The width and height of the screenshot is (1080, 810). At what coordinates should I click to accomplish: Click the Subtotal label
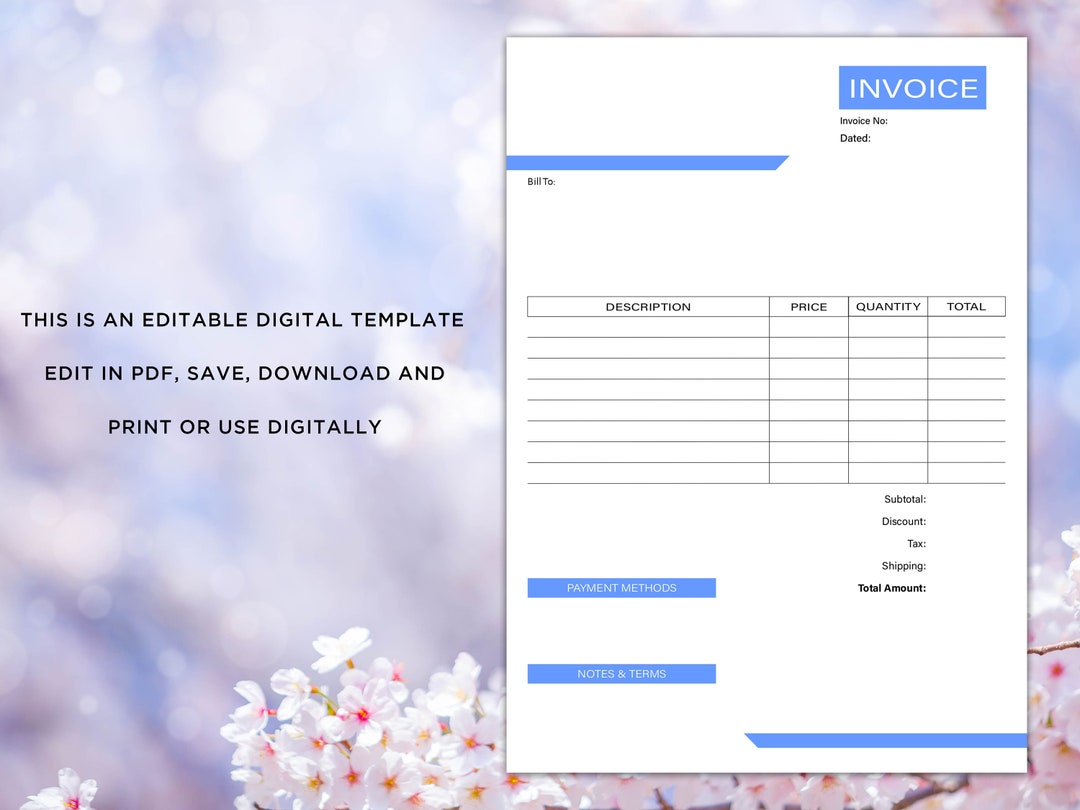point(898,499)
